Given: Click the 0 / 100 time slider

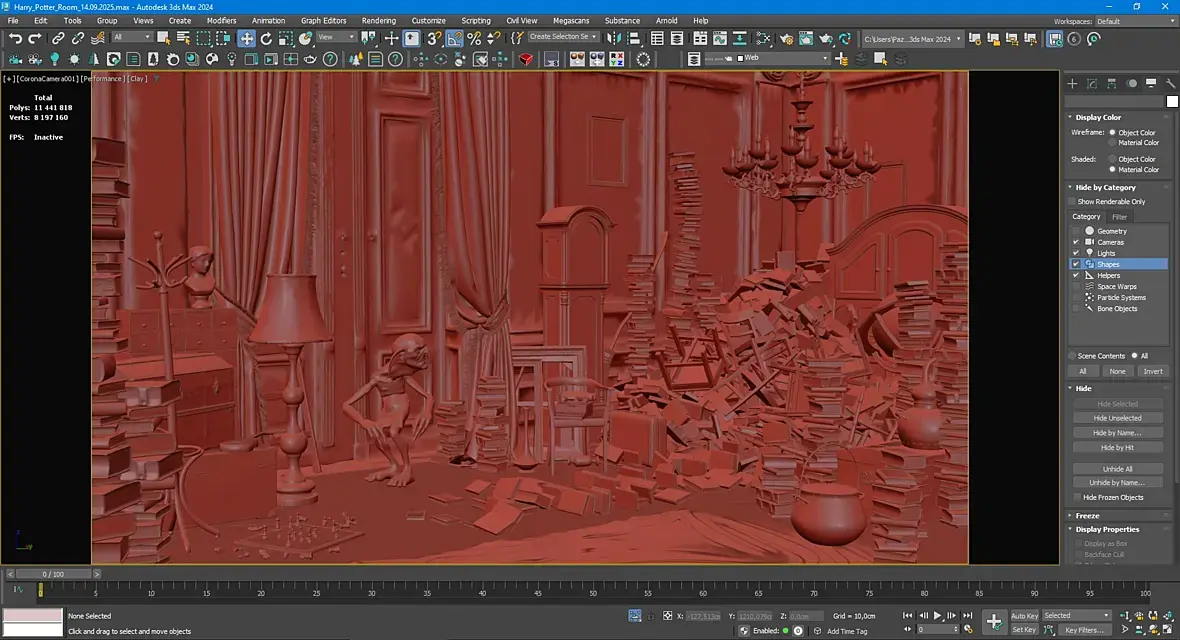Looking at the screenshot, I should click(x=51, y=574).
